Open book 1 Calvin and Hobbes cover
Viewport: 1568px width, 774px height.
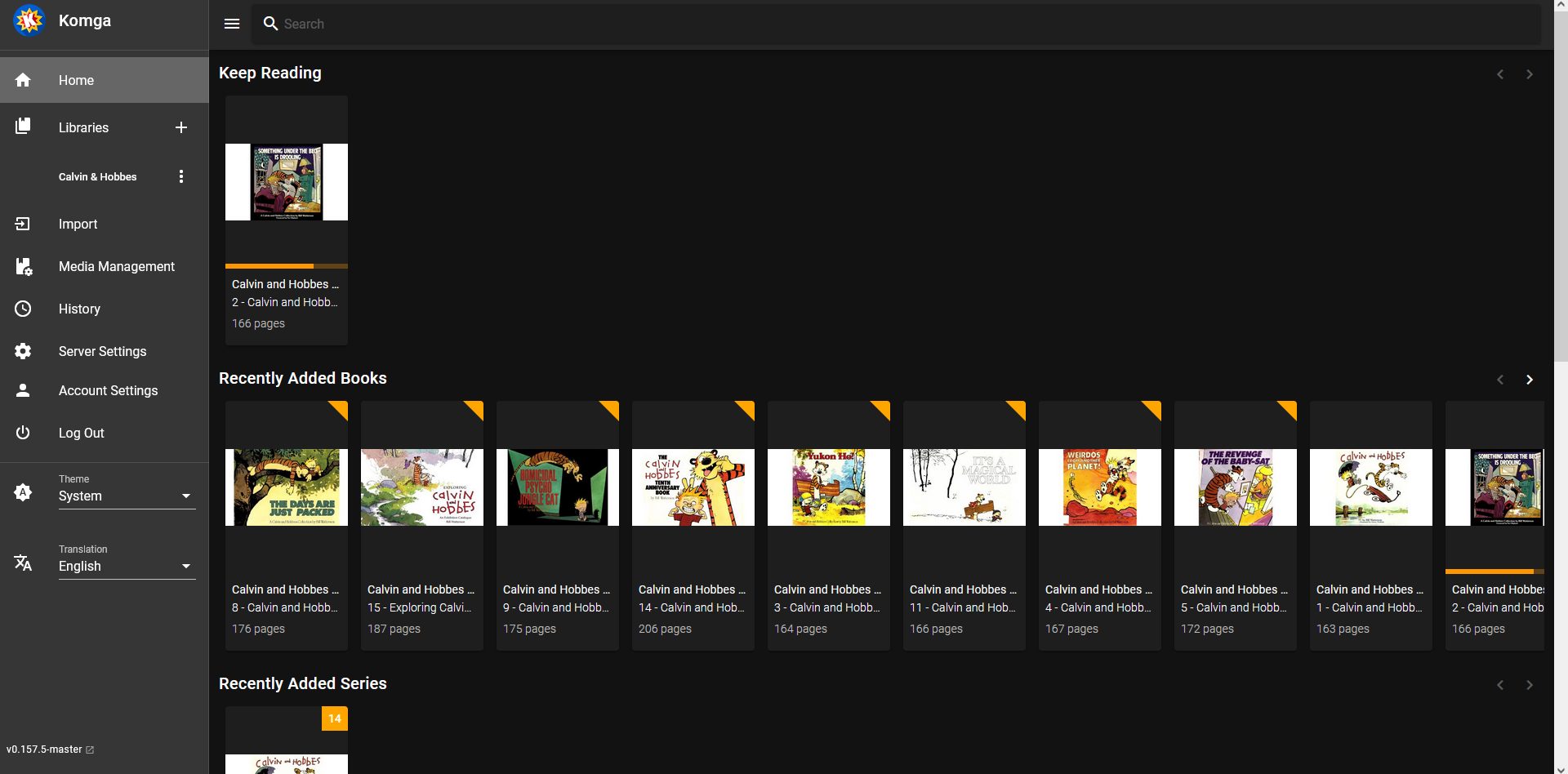1371,487
